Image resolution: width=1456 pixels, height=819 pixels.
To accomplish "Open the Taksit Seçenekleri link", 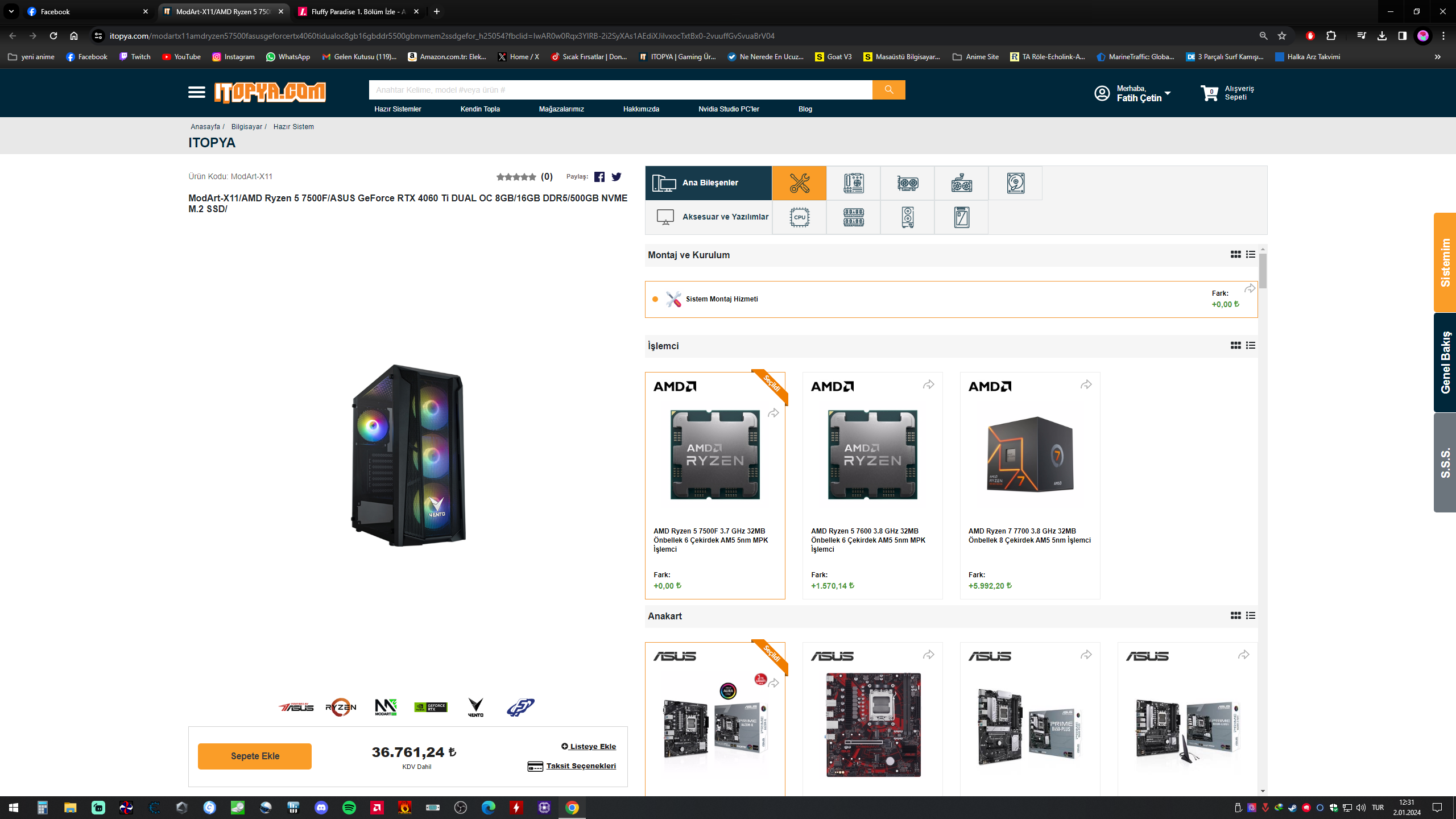I will (x=581, y=766).
